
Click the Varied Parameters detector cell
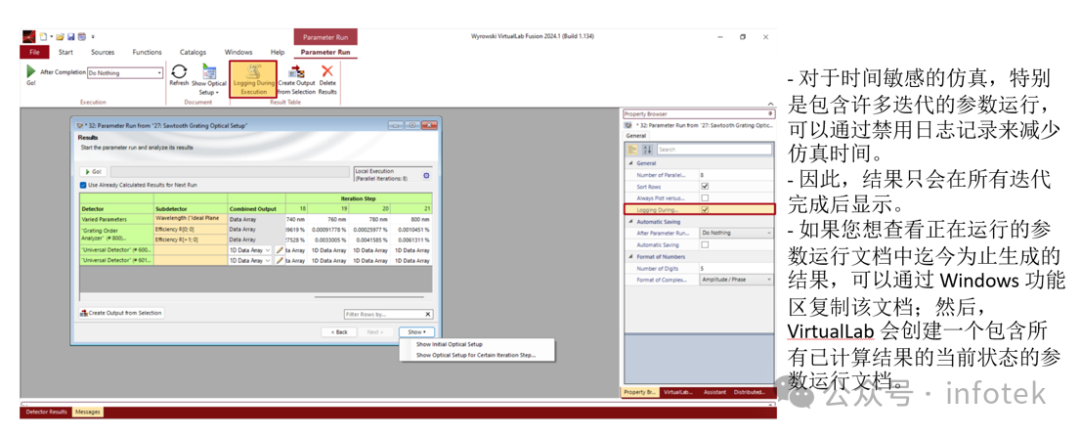(x=116, y=218)
